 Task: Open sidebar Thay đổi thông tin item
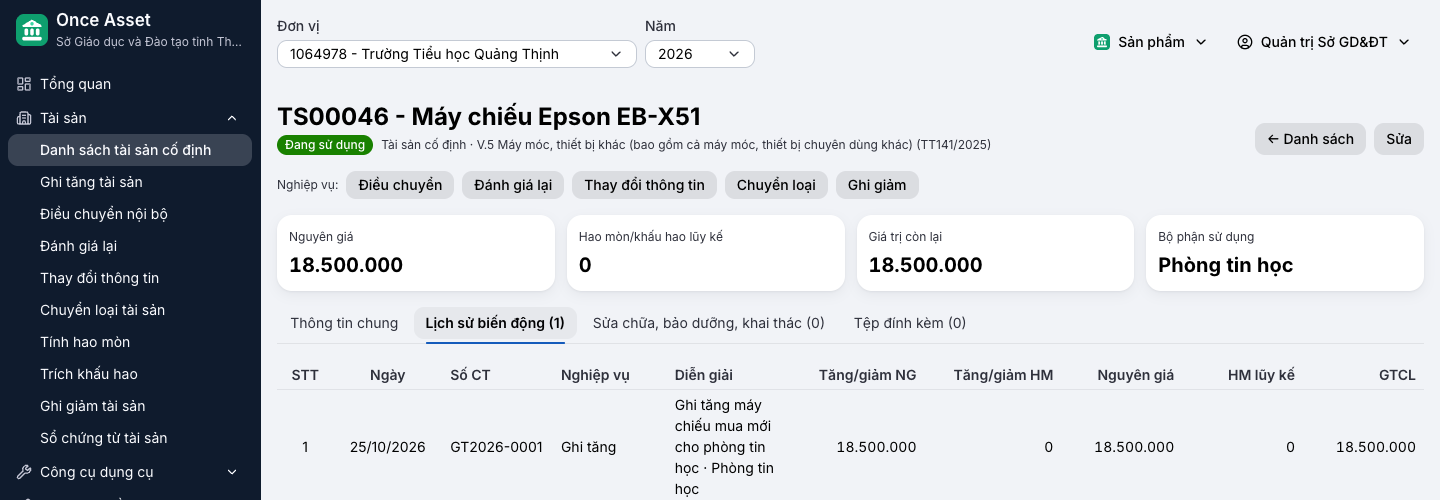point(130,278)
